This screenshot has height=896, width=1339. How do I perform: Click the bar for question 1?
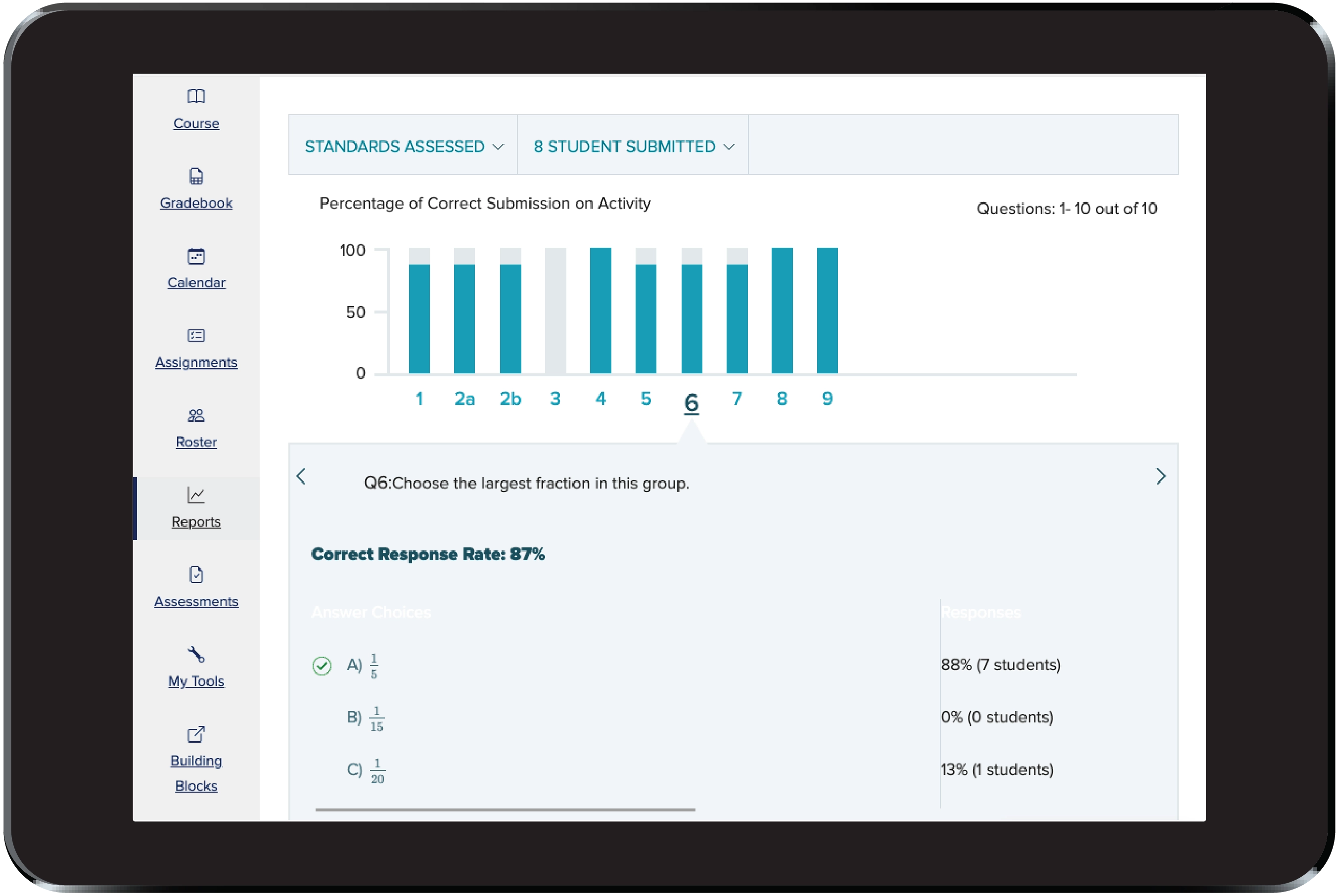tap(419, 319)
